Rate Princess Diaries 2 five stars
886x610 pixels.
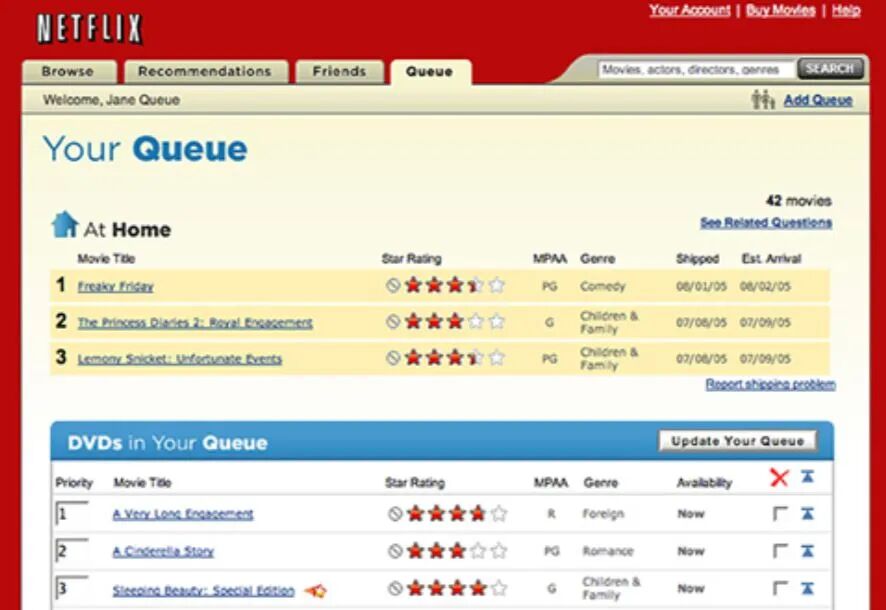pyautogui.click(x=497, y=321)
